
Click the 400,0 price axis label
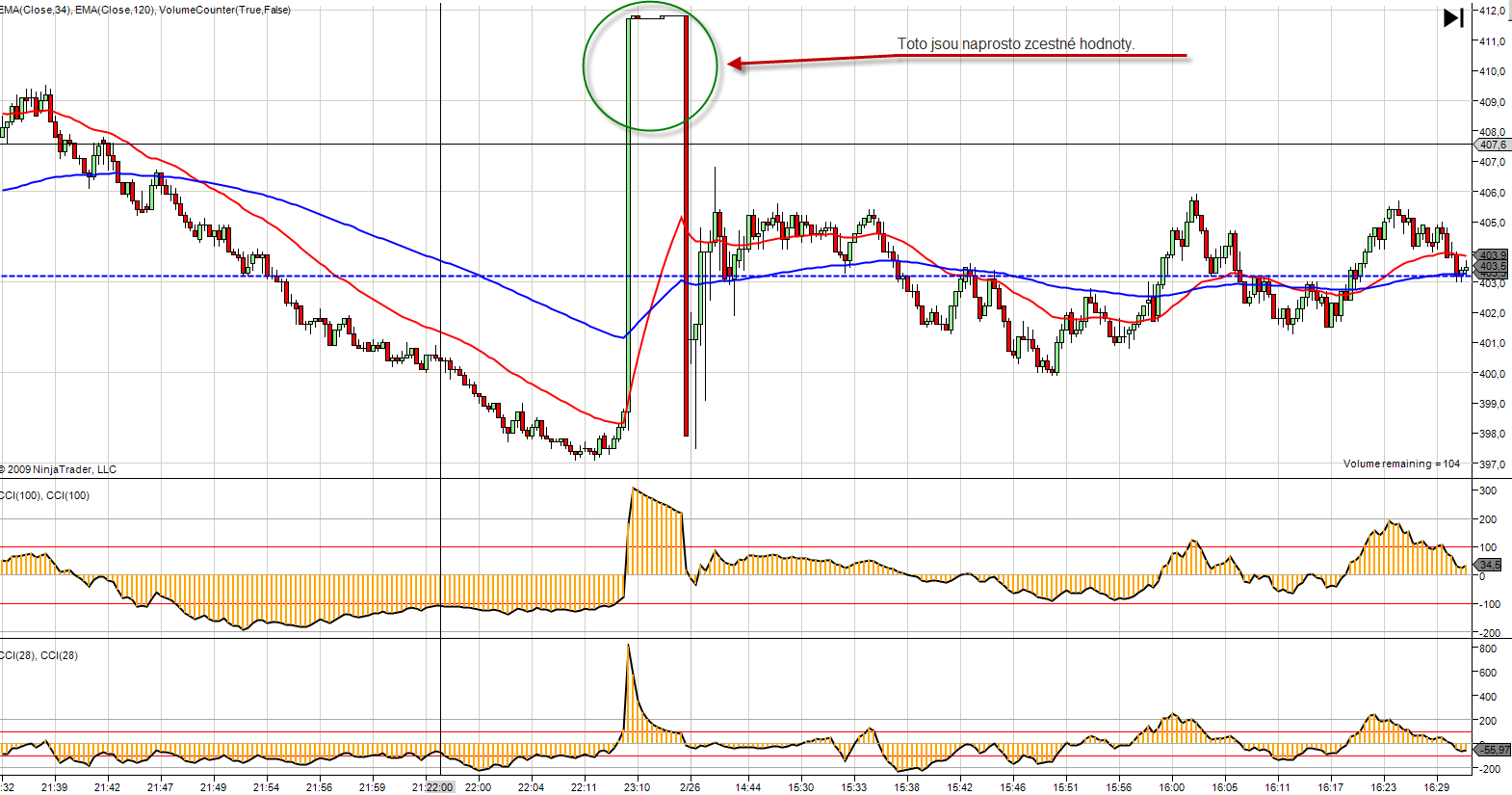coord(1492,374)
